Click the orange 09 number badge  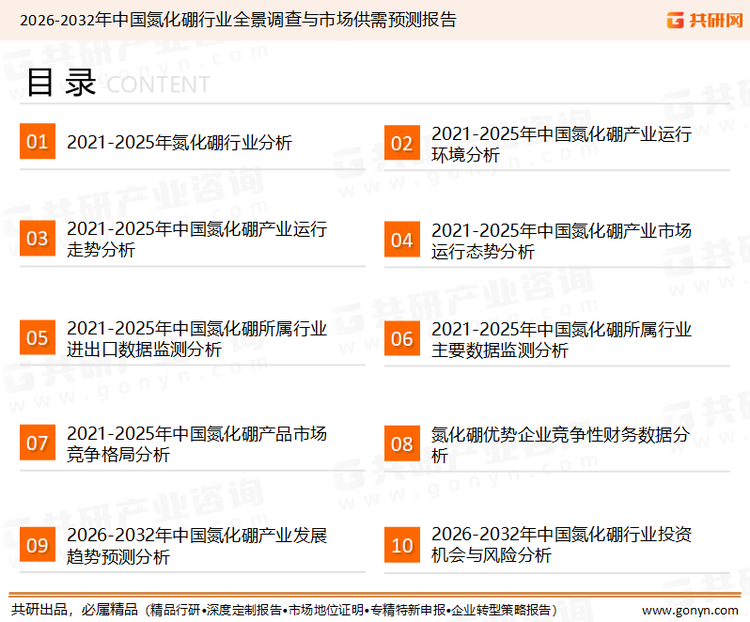click(x=37, y=544)
